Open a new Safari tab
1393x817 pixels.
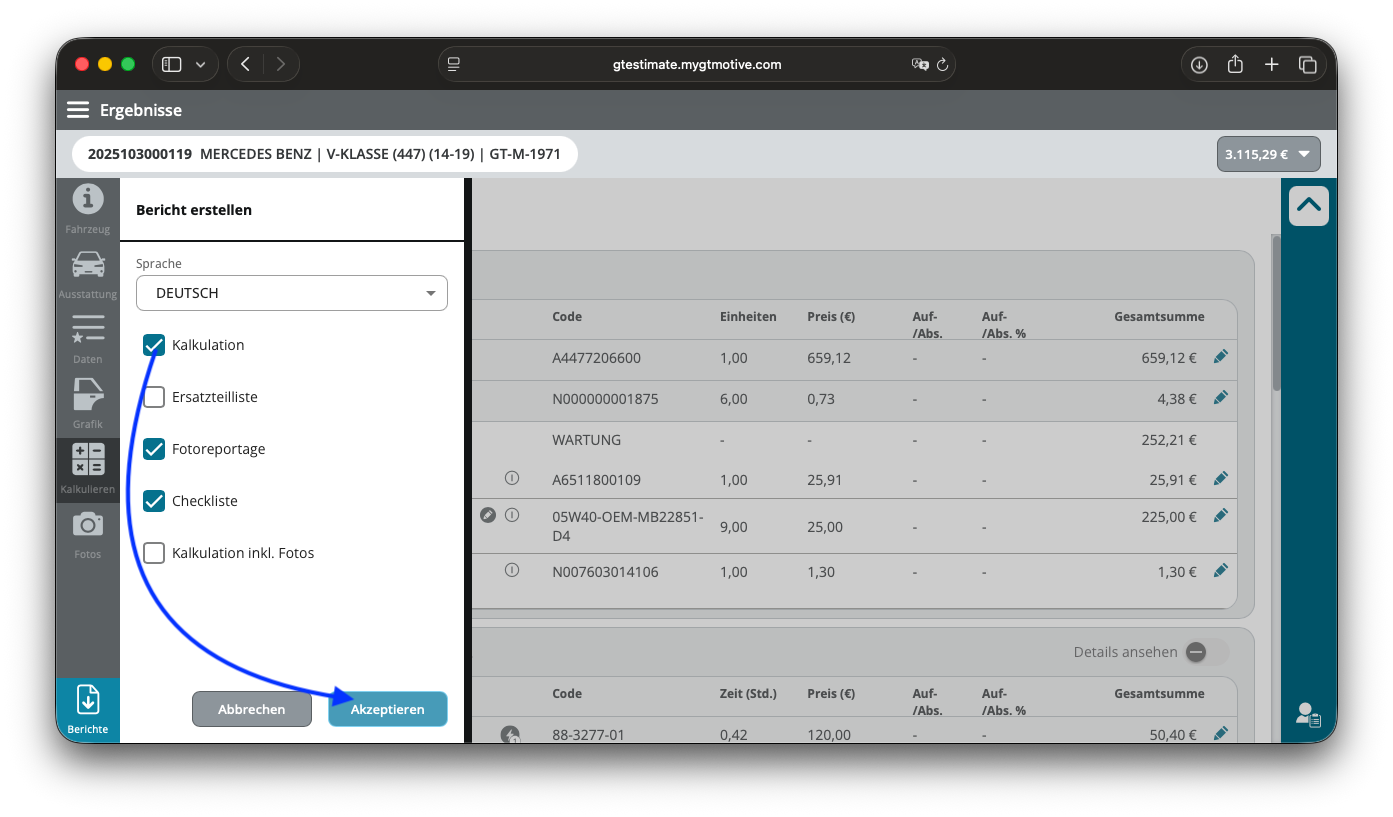(1271, 64)
